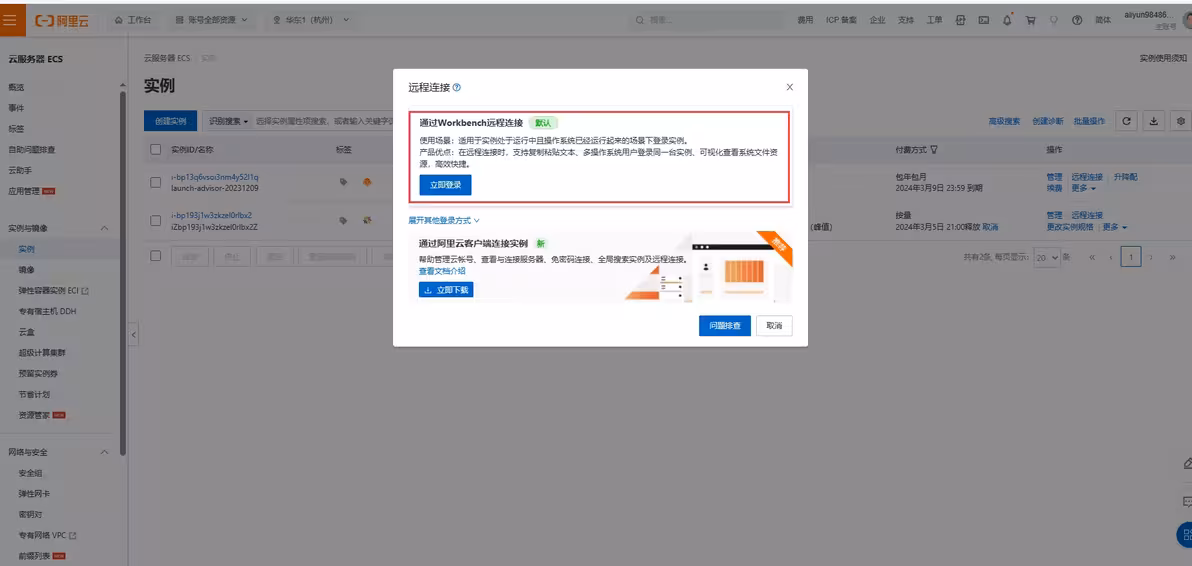
Task: Click the edit pencil icon on right edge
Action: 1187,463
